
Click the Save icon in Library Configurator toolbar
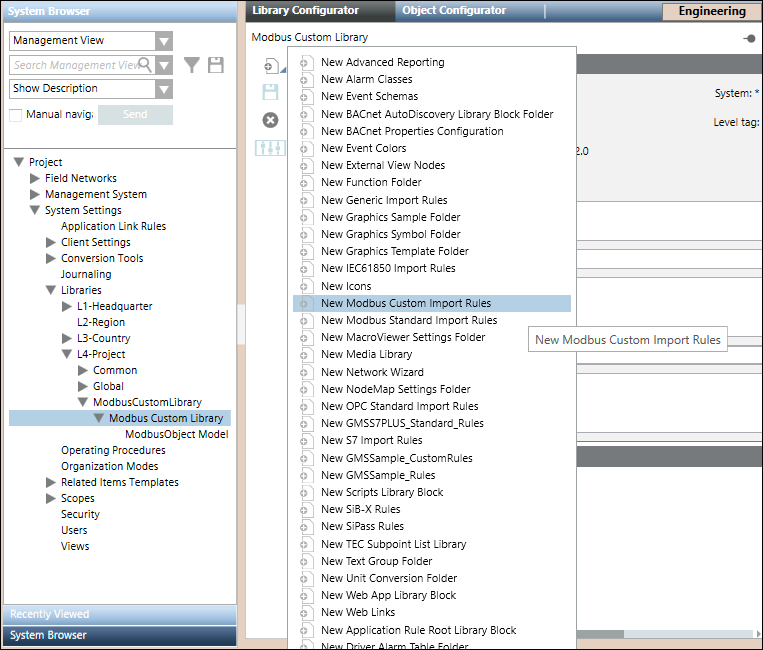click(270, 92)
